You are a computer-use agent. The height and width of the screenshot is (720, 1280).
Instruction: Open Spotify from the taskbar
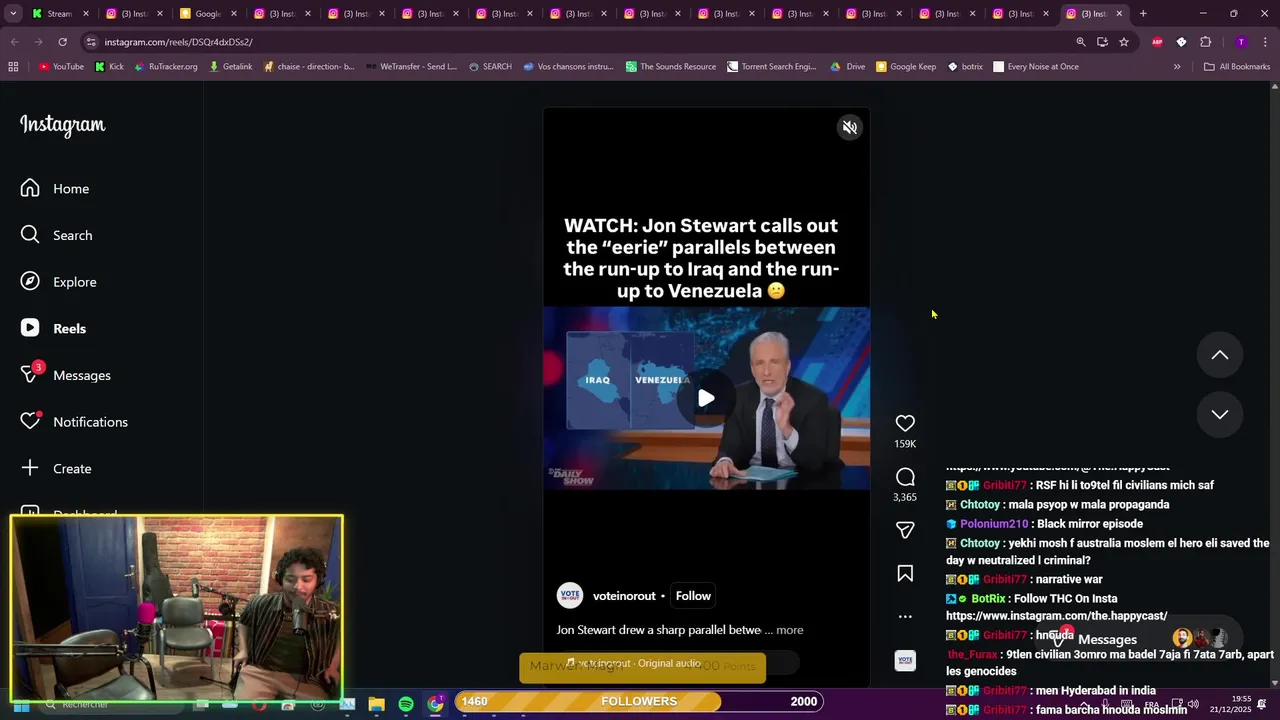(x=406, y=704)
